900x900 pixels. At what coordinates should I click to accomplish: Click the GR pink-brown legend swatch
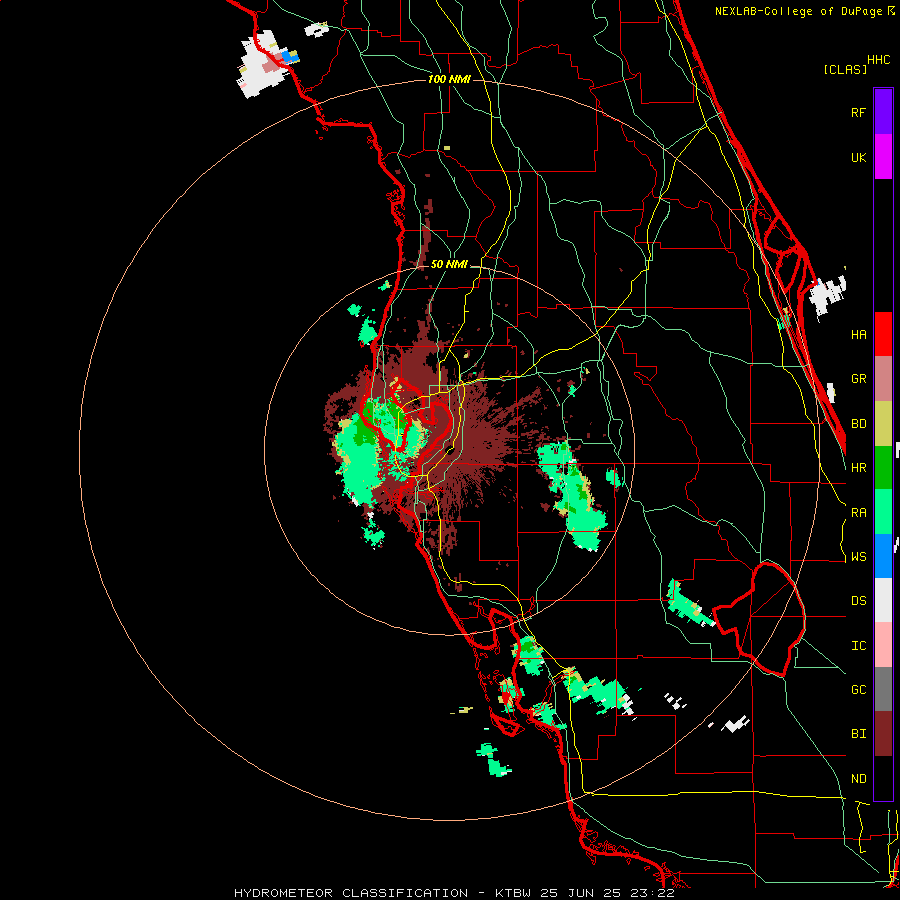(x=883, y=378)
